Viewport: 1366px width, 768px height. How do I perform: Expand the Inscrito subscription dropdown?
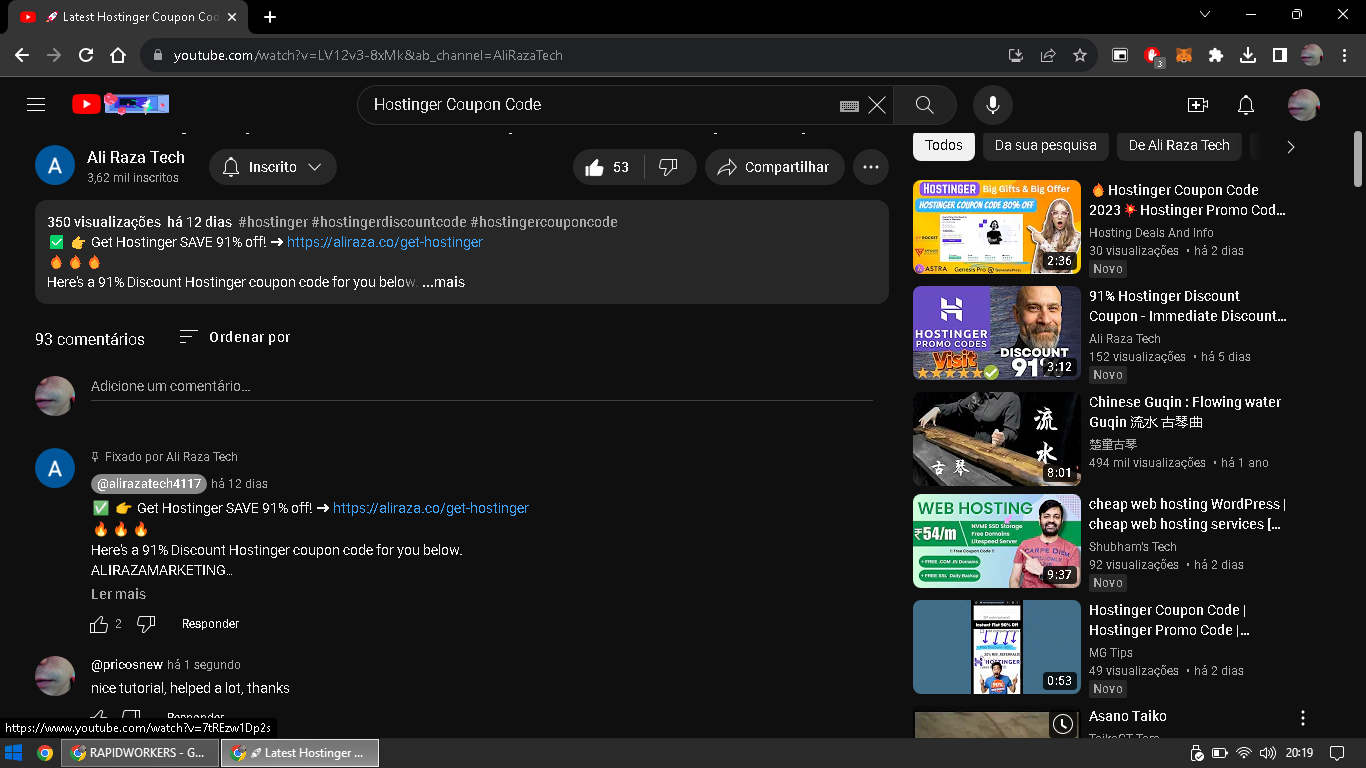(x=273, y=167)
